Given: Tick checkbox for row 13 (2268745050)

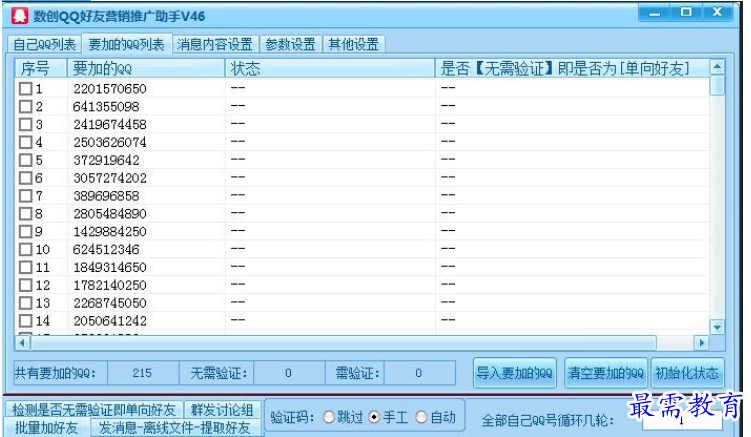Looking at the screenshot, I should point(25,303).
